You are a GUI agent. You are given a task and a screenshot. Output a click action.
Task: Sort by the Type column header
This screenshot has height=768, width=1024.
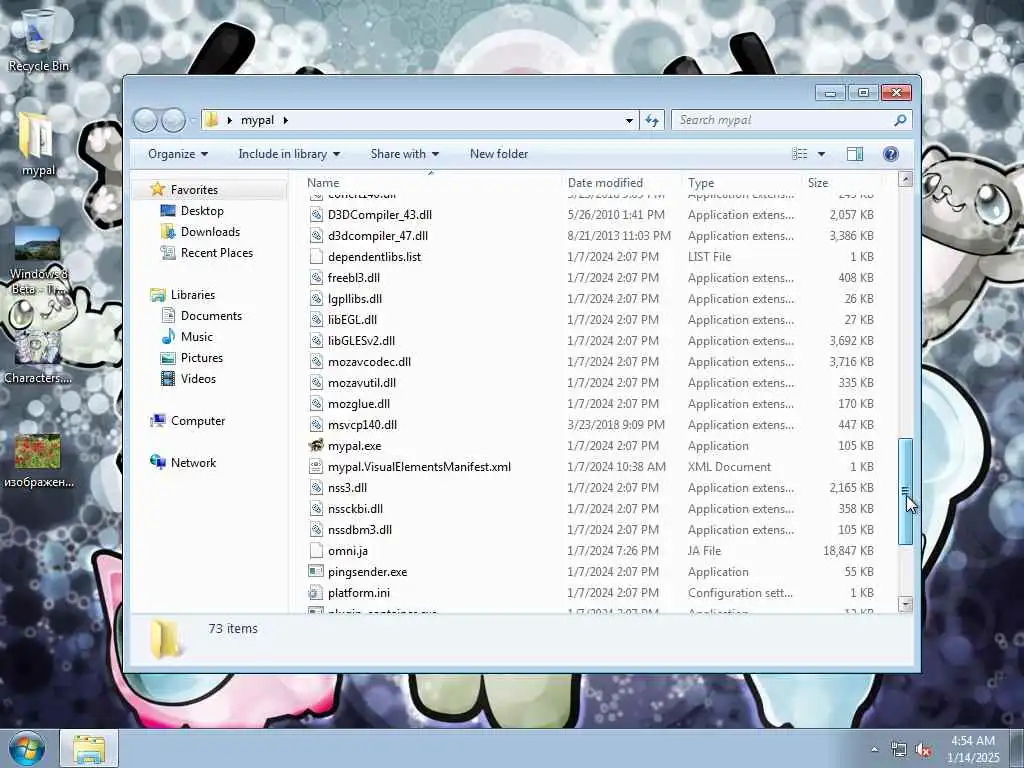(741, 183)
